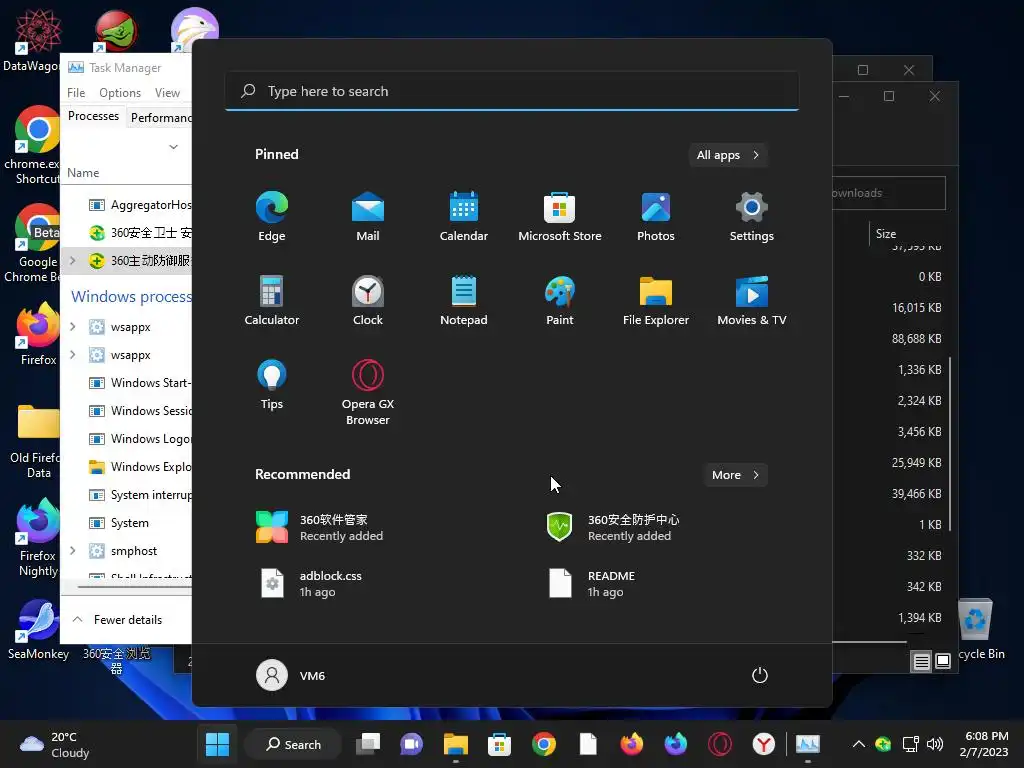This screenshot has height=768, width=1024.
Task: Click the Size column header in Explorer window
Action: [x=886, y=234]
